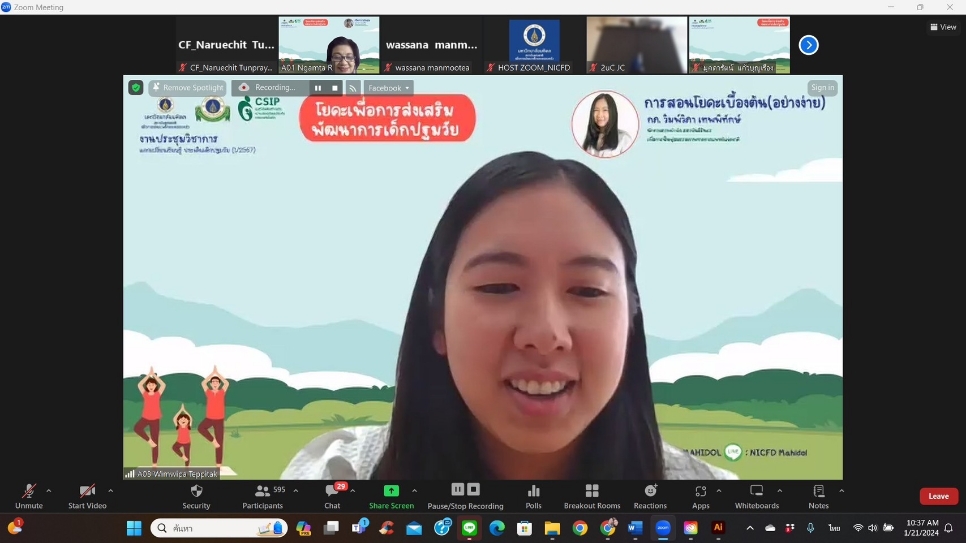Click the green Share Screen icon
The width and height of the screenshot is (966, 543).
point(391,491)
